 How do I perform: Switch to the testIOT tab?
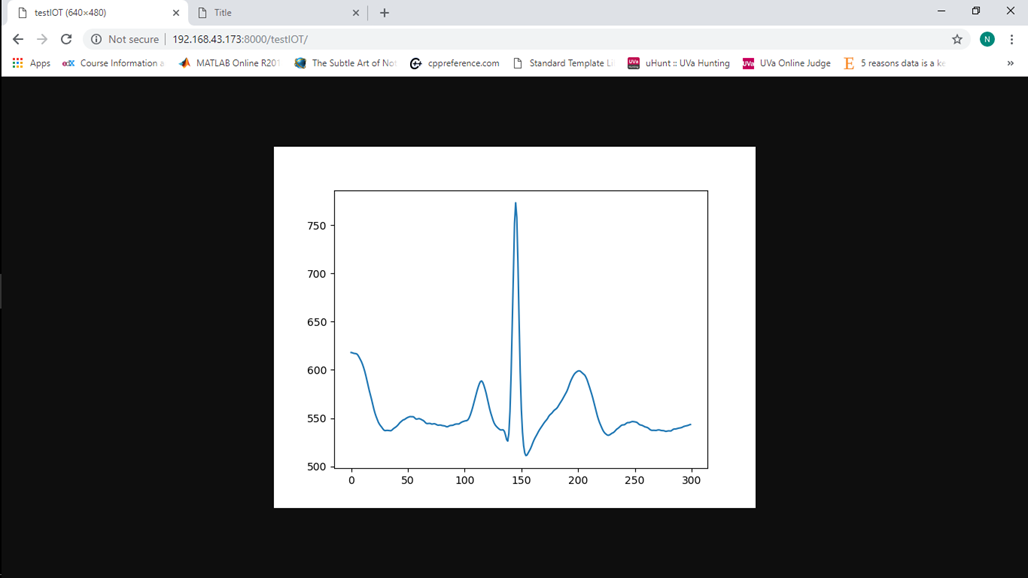click(97, 13)
